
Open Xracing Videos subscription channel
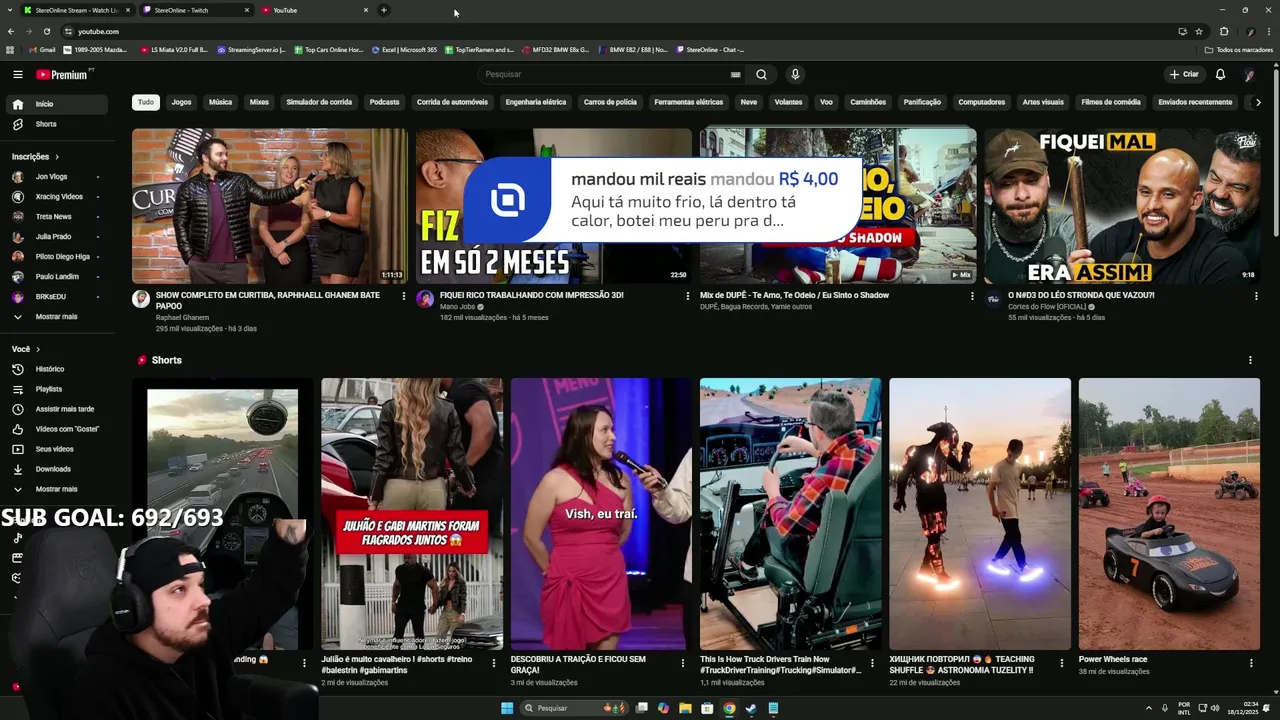(x=57, y=197)
